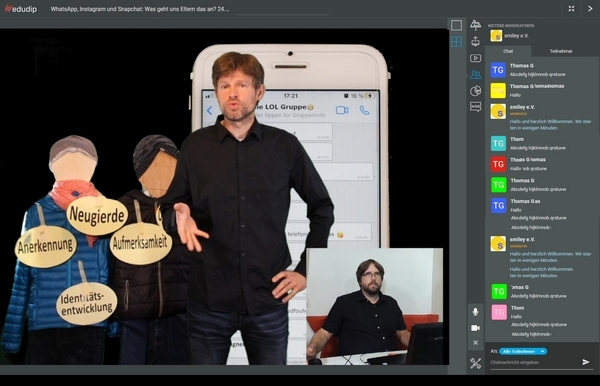
Task: Select the grid layout icon
Action: tap(456, 41)
